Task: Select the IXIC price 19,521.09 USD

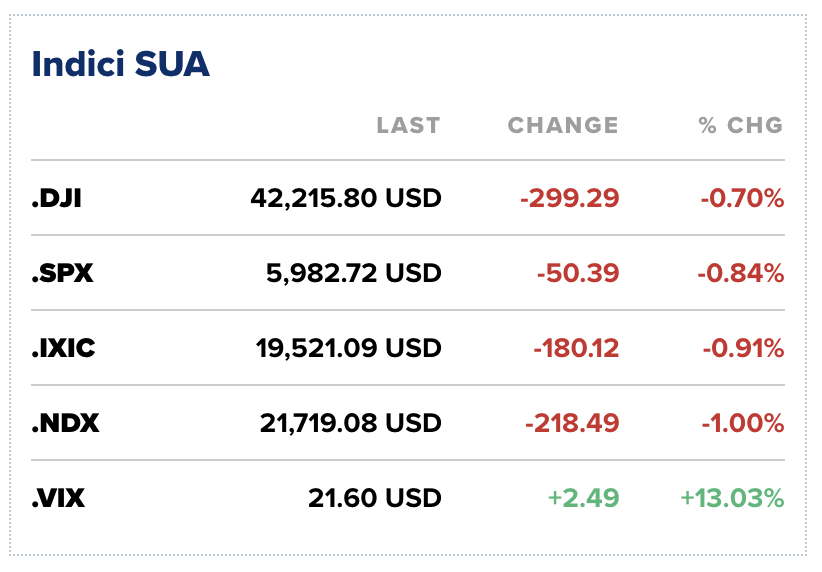Action: [349, 348]
